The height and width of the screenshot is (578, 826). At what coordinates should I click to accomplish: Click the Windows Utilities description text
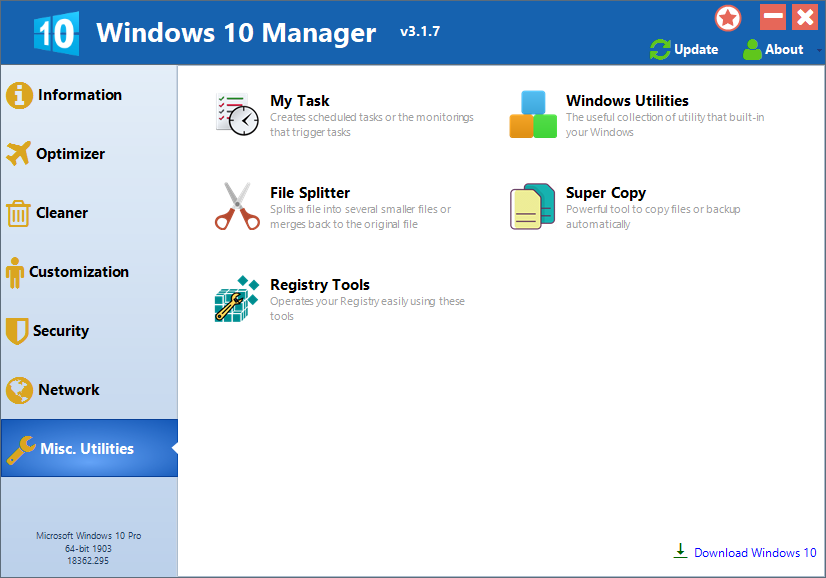pyautogui.click(x=665, y=125)
